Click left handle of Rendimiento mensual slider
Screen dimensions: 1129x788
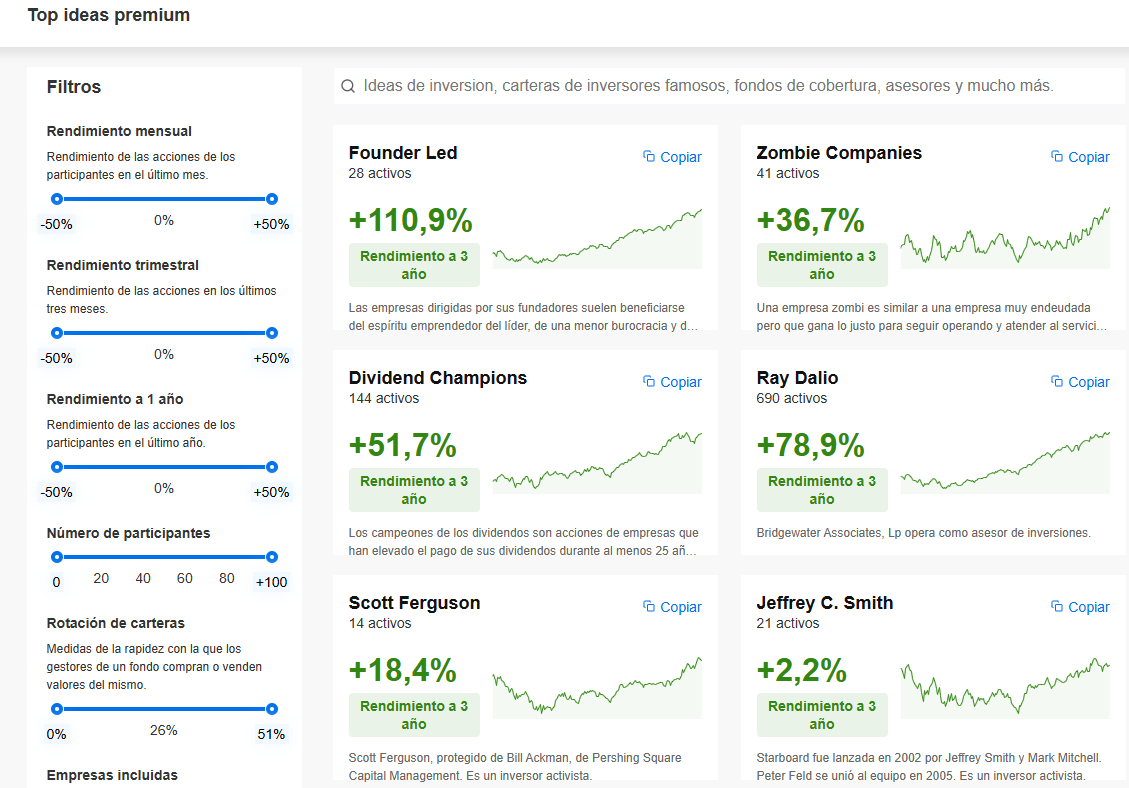pyautogui.click(x=57, y=199)
